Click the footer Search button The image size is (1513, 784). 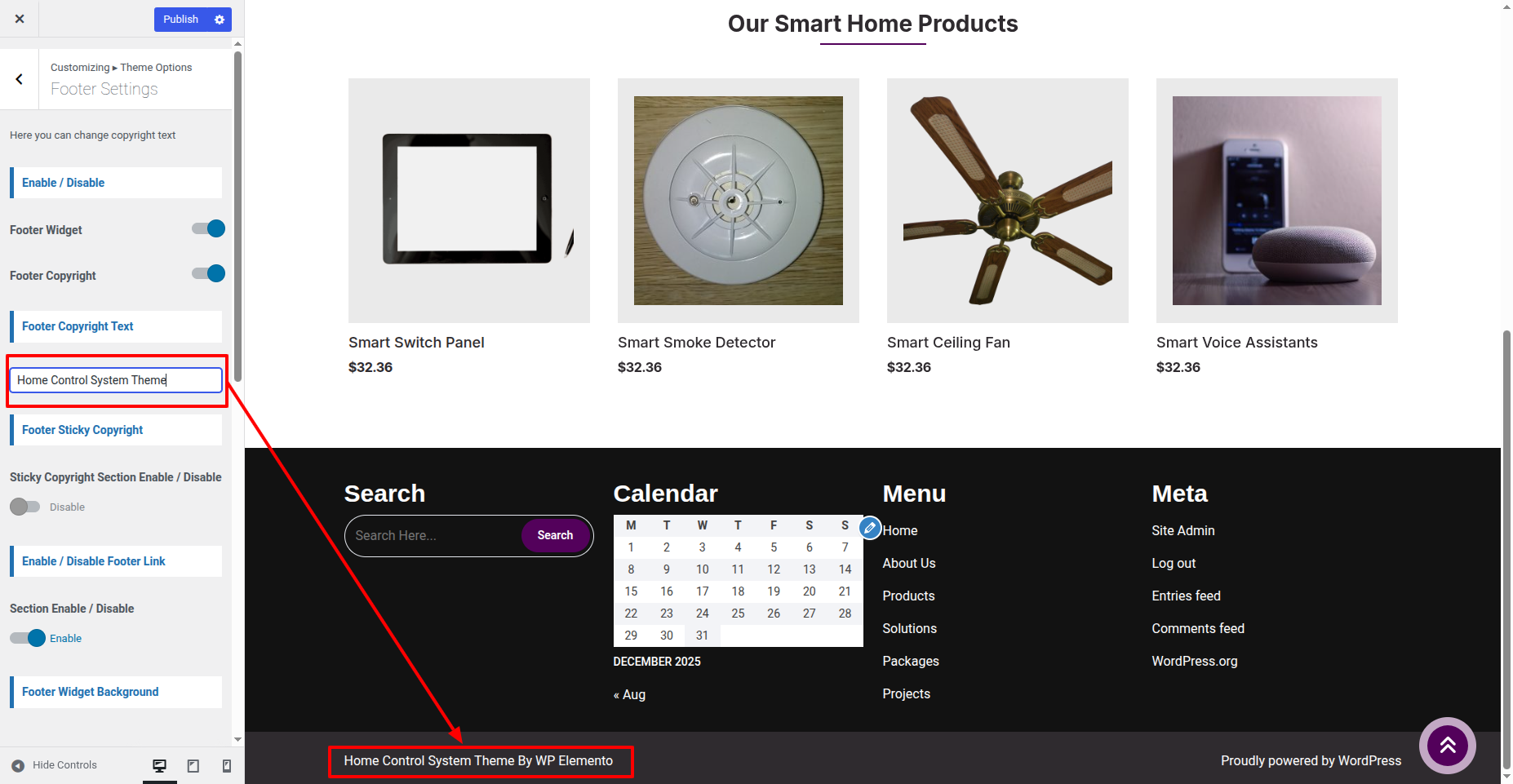(x=555, y=535)
